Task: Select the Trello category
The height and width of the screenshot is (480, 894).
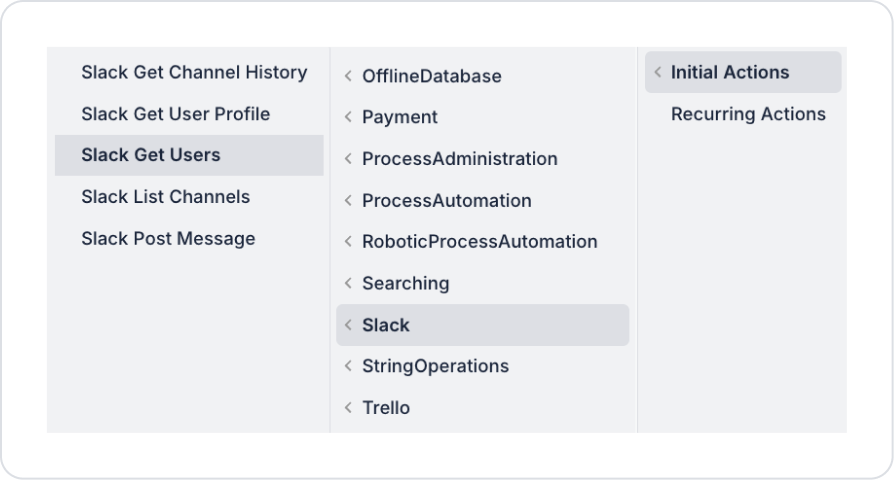Action: tap(386, 408)
